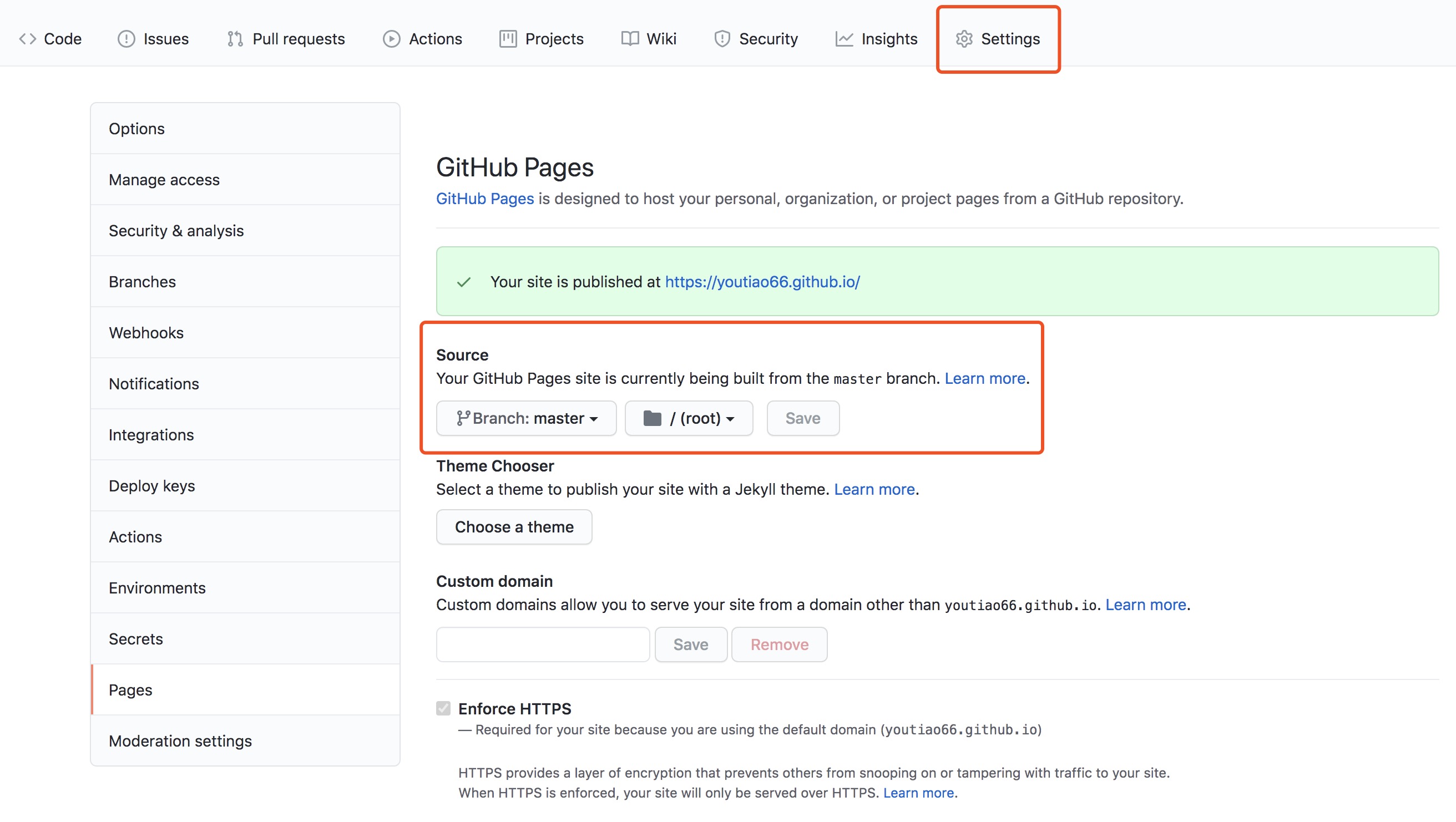1456x822 pixels.
Task: Click the Pull requests branch icon
Action: [235, 39]
